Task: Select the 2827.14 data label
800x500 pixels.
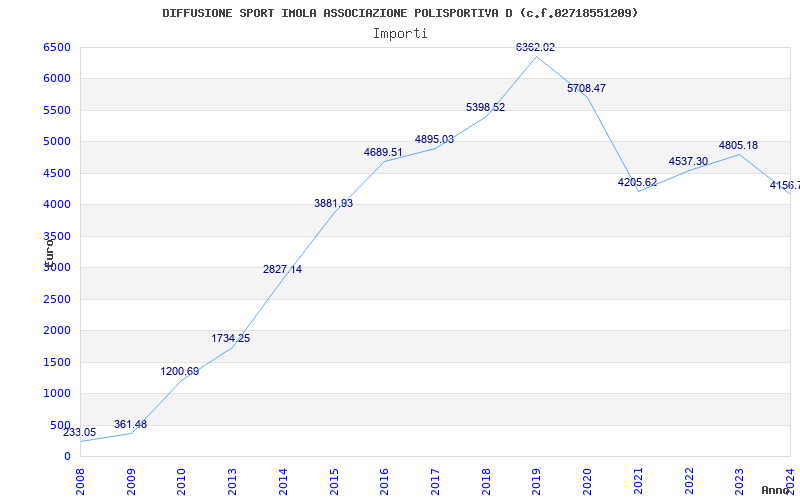Action: click(x=282, y=269)
